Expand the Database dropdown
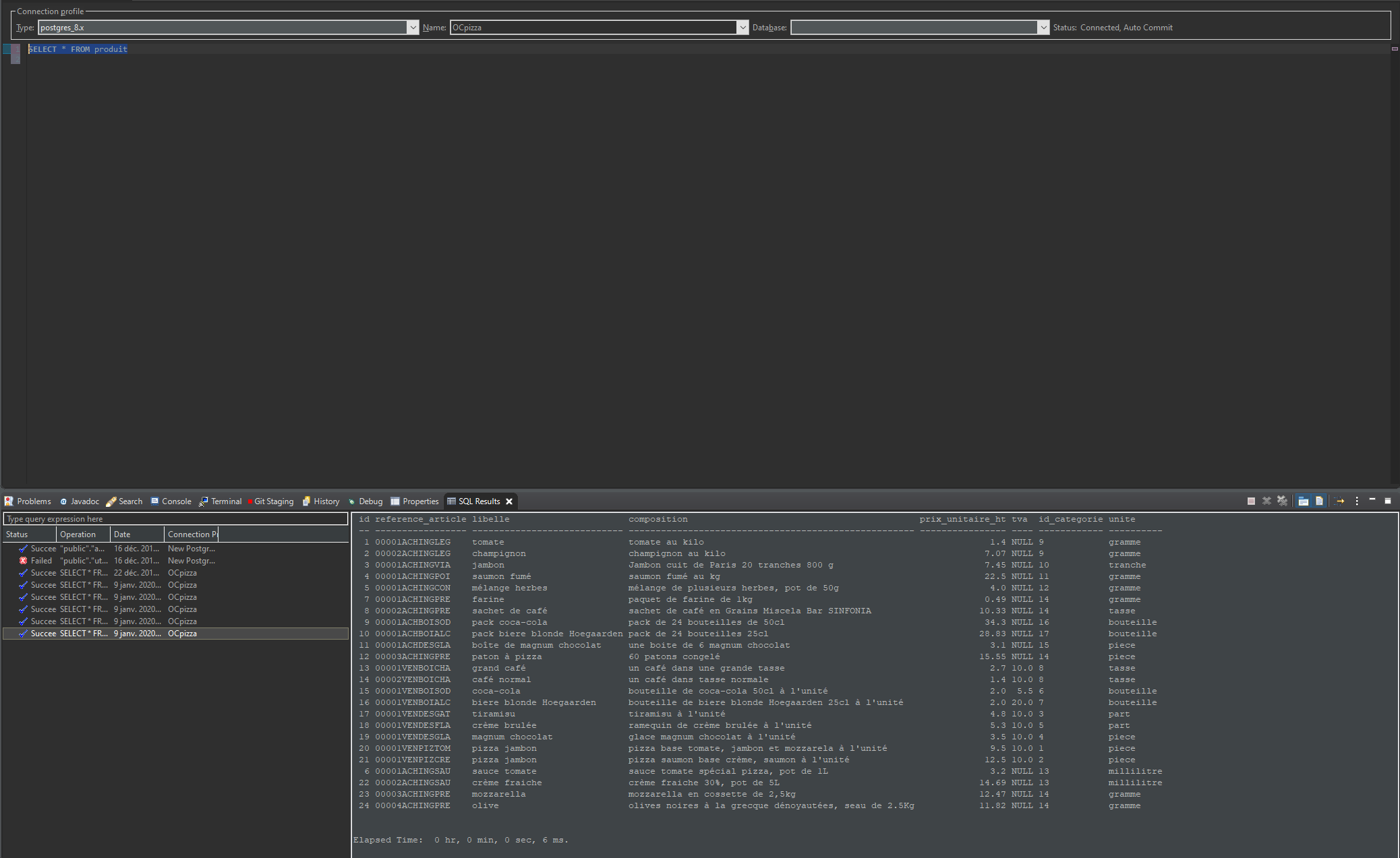1400x858 pixels. pos(1043,28)
